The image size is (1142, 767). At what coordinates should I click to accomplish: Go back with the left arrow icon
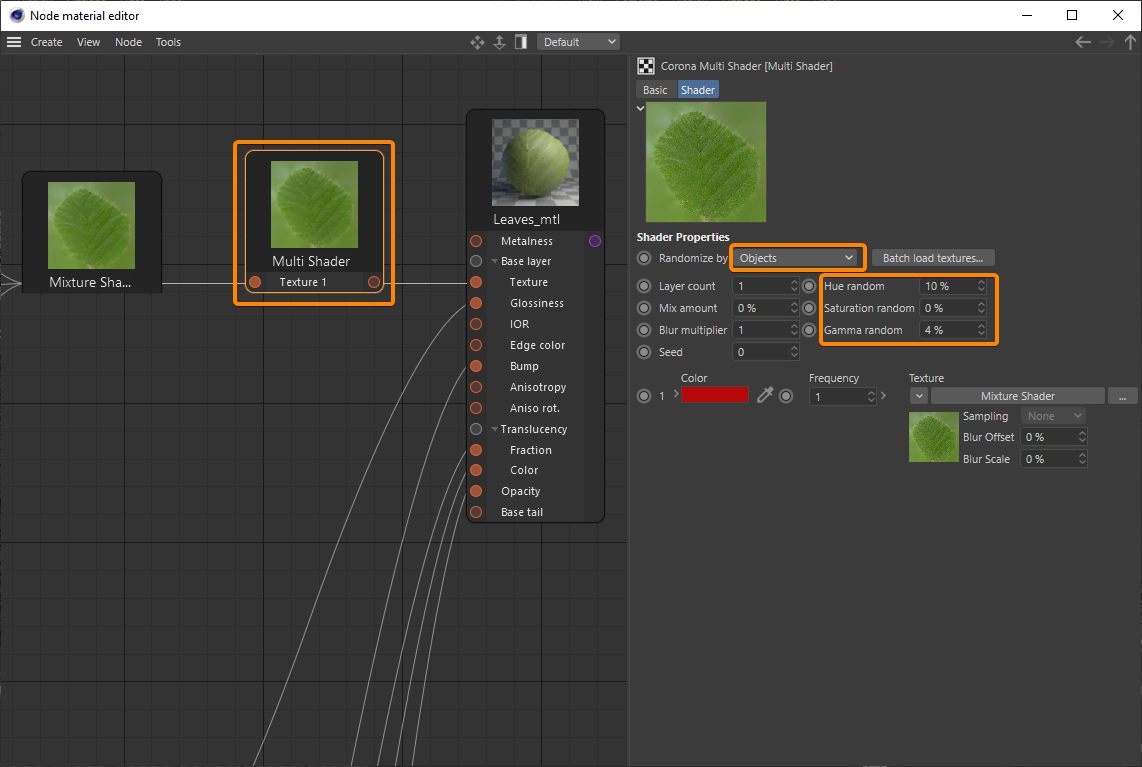click(x=1083, y=42)
